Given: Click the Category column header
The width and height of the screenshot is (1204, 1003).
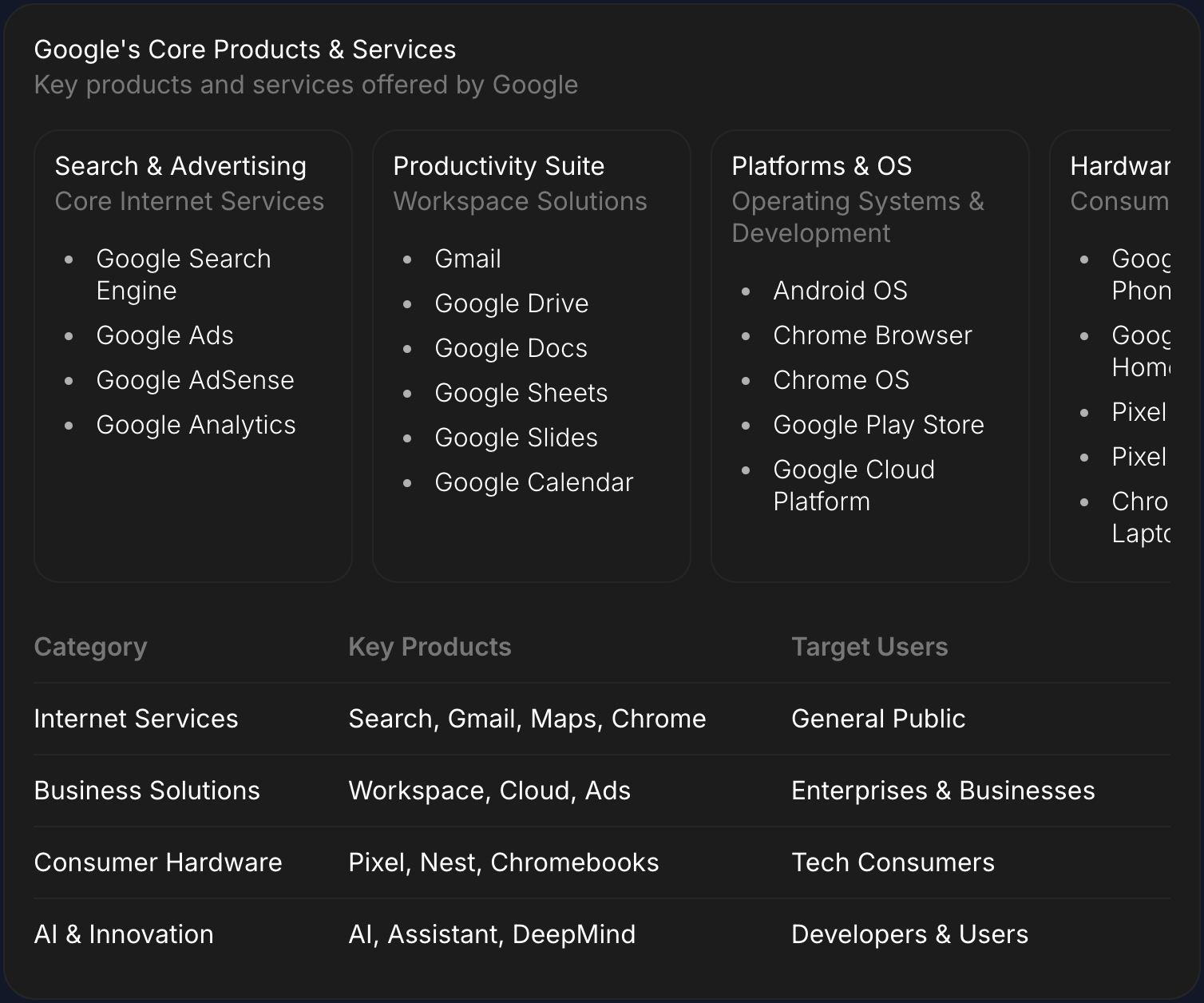Looking at the screenshot, I should click(90, 647).
